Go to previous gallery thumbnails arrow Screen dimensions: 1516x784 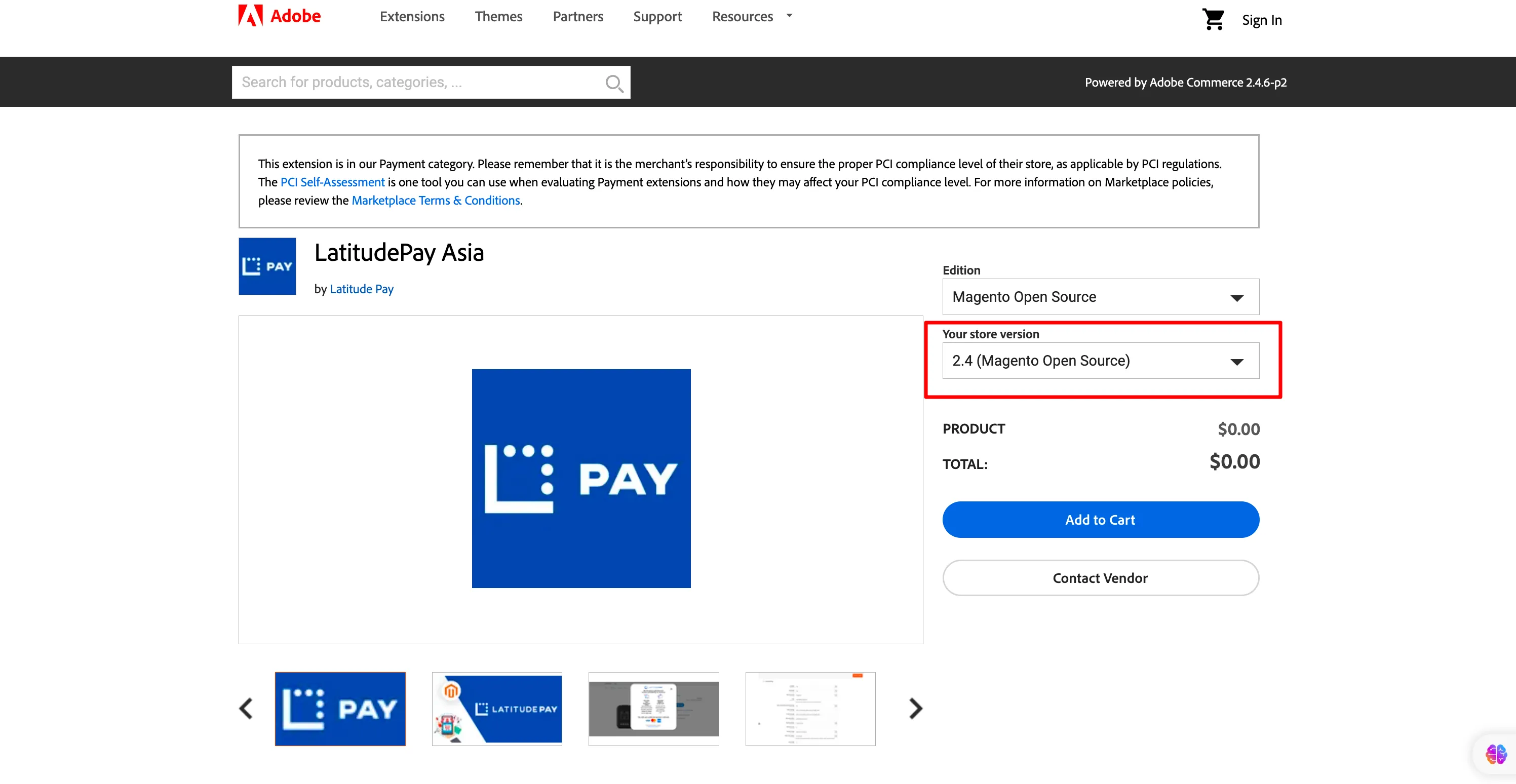pos(246,709)
